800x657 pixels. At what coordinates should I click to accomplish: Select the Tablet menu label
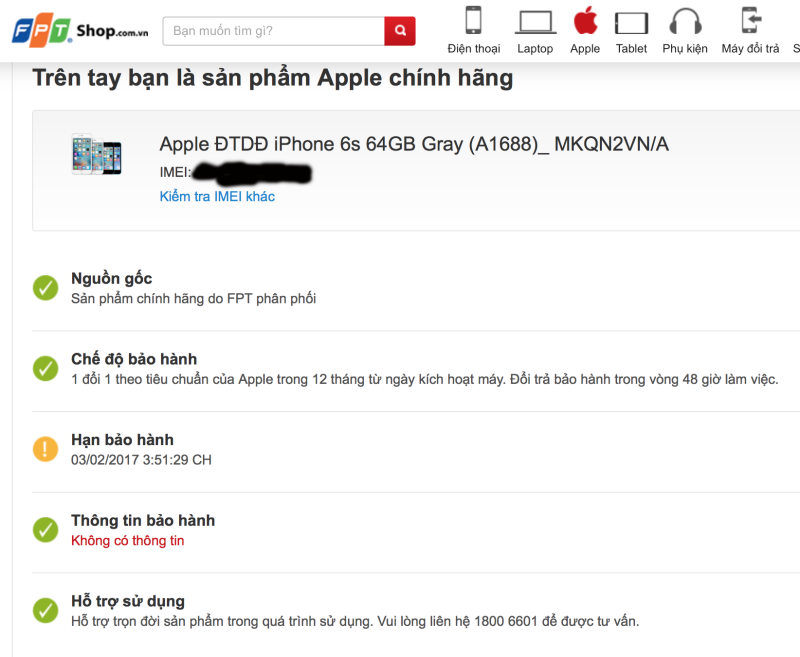coord(631,48)
